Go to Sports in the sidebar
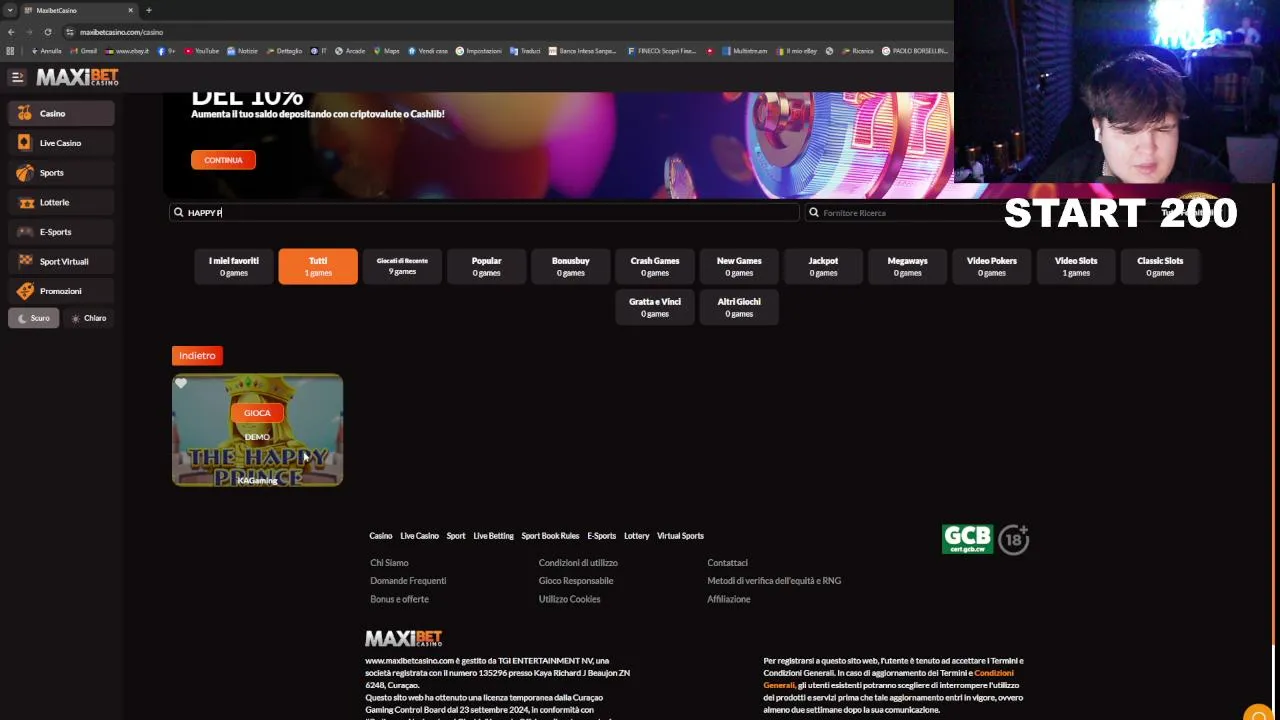This screenshot has height=720, width=1280. (61, 173)
